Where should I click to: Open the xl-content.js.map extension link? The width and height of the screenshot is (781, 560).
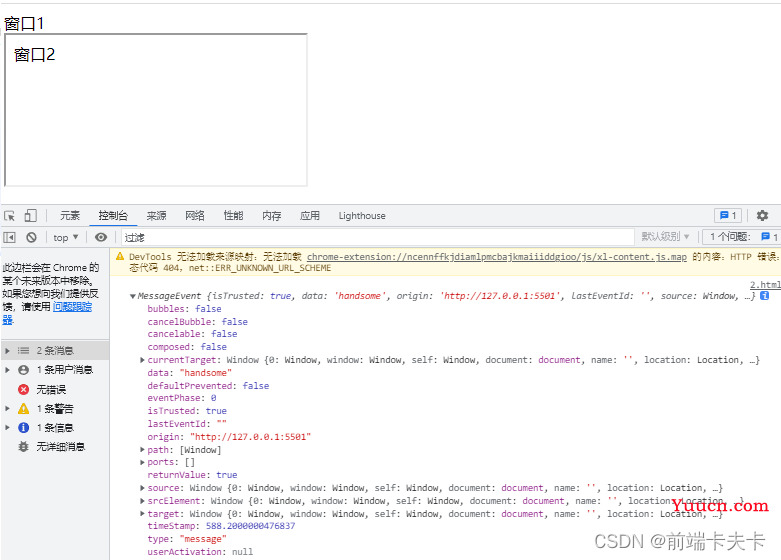coord(497,257)
